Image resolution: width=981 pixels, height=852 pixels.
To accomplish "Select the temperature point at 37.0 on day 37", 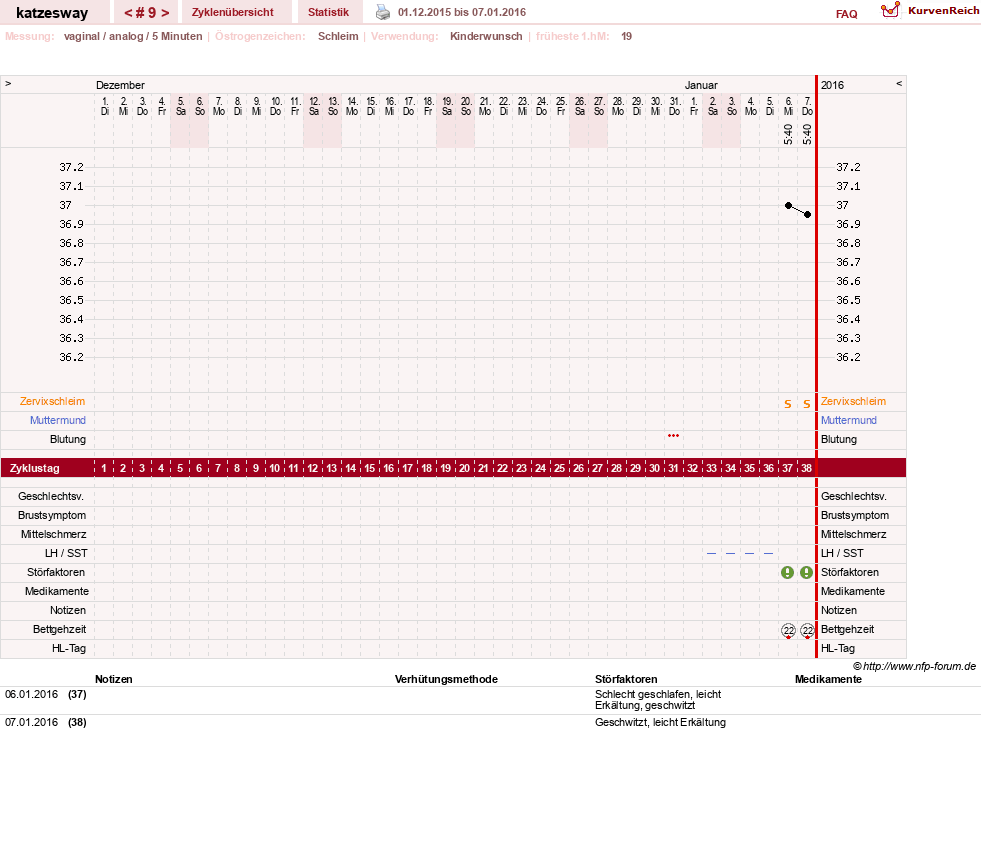I will 788,205.
